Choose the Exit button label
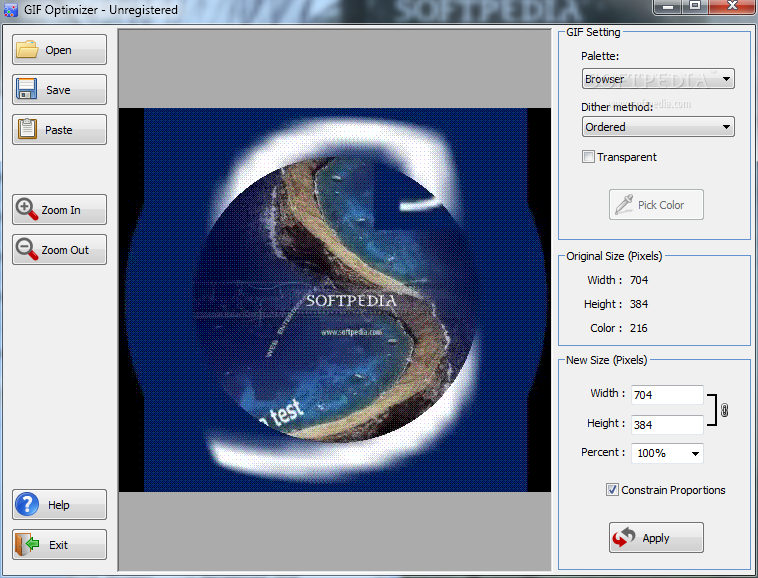Viewport: 758px width, 578px height. [58, 545]
